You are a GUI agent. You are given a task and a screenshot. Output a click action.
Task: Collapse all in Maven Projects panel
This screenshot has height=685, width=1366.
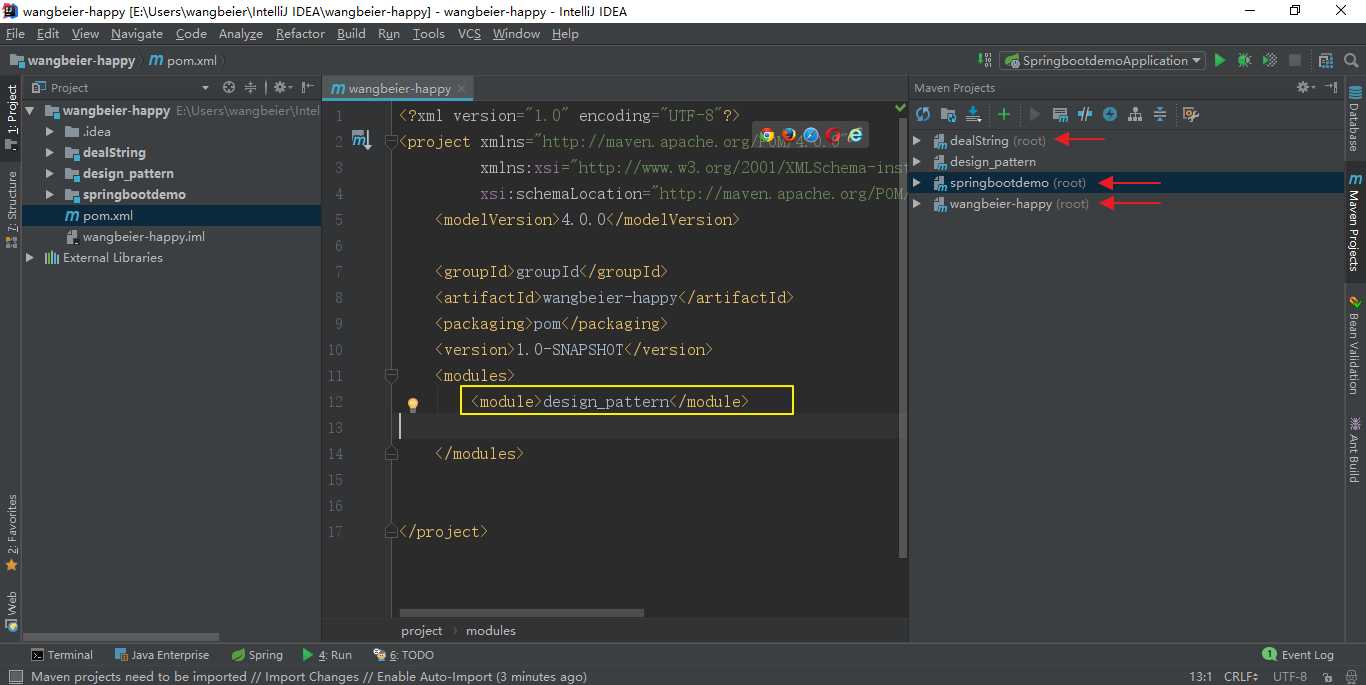[1160, 114]
